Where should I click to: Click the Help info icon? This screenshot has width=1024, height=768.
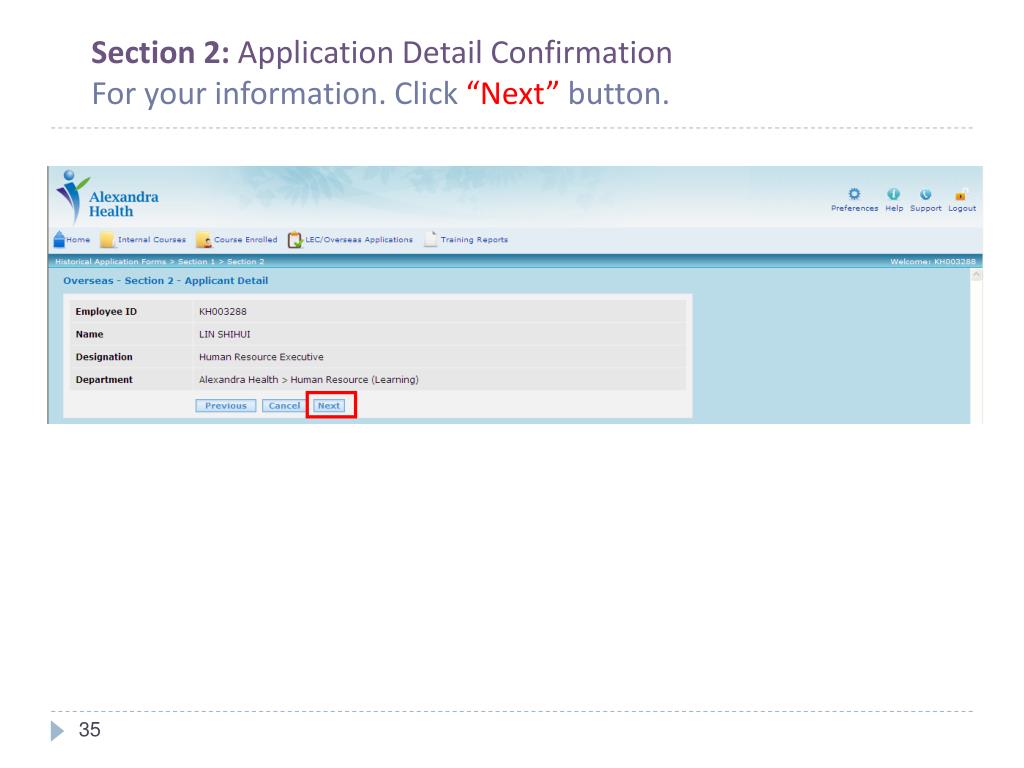[893, 194]
